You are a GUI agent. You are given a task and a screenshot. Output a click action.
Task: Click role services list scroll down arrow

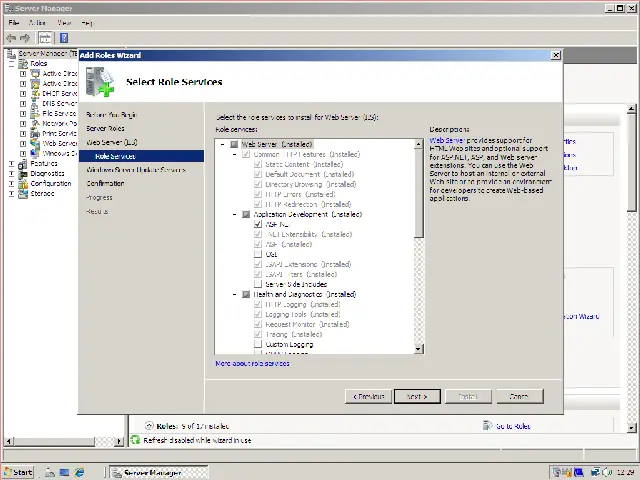click(418, 349)
